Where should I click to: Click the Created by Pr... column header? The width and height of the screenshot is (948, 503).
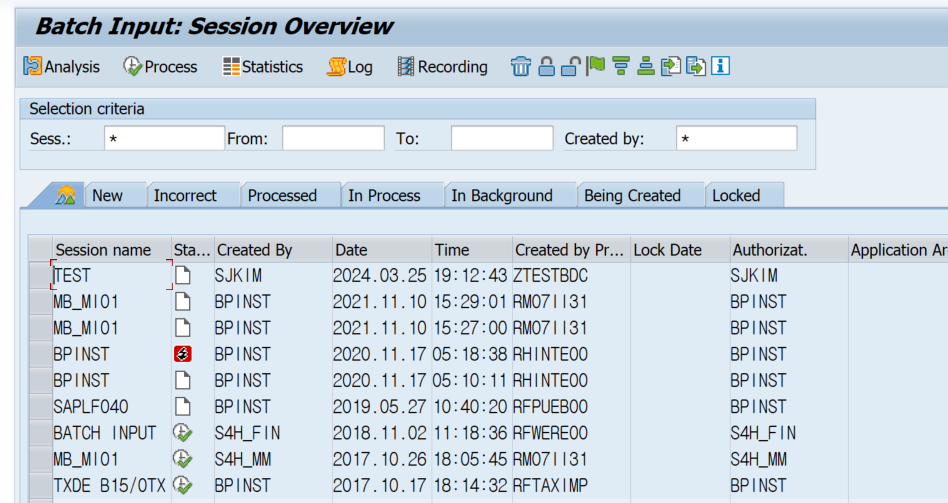coord(571,250)
